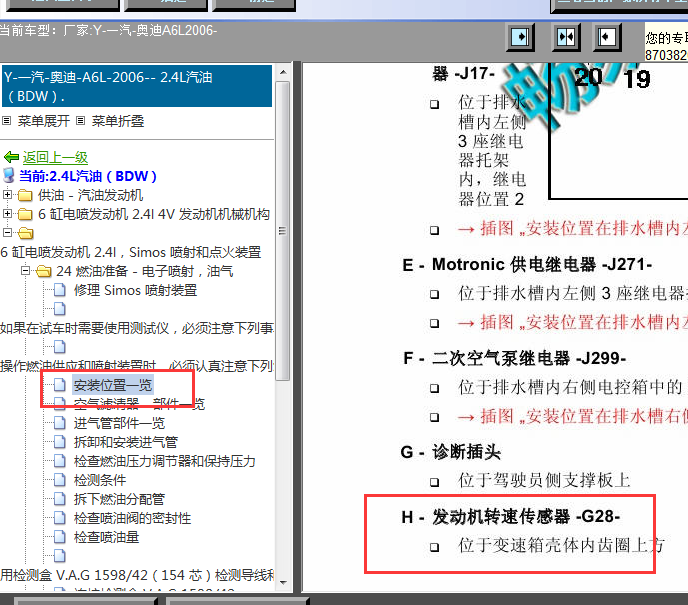This screenshot has width=688, height=605.
Task: Click page icon of 安装位置一览
Action: click(x=60, y=385)
